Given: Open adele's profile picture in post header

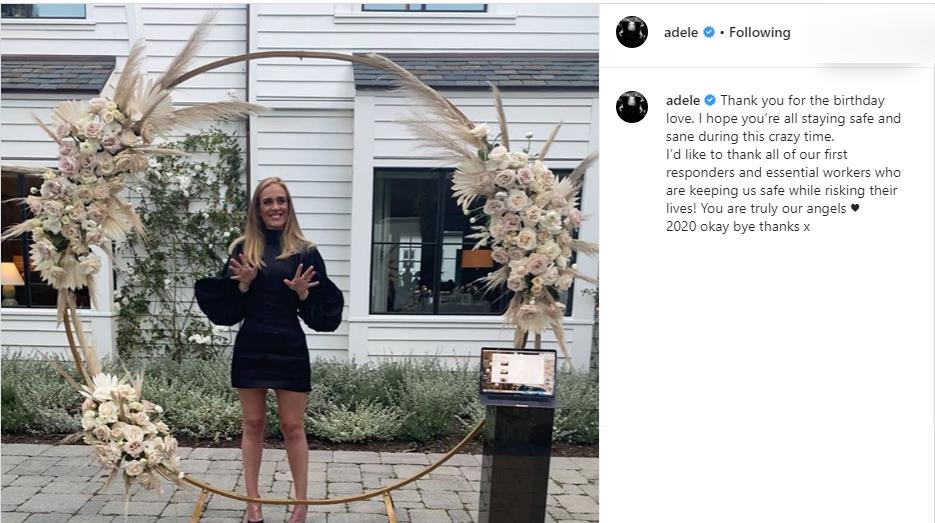Looking at the screenshot, I should (x=631, y=32).
